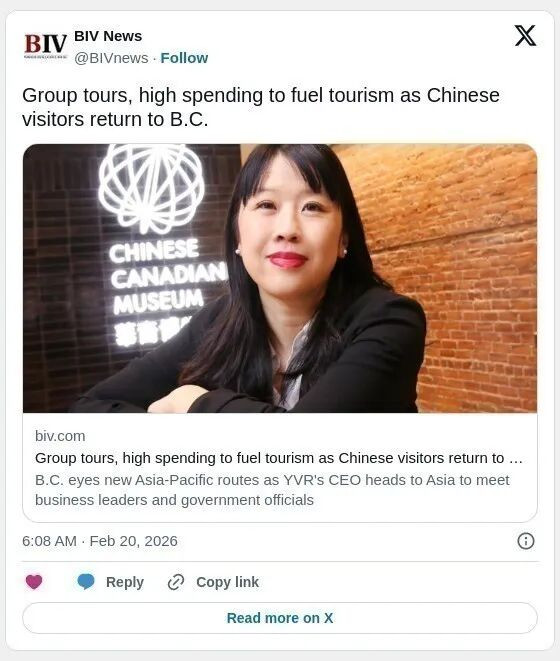
Task: Open the BIV News display name
Action: tap(108, 36)
